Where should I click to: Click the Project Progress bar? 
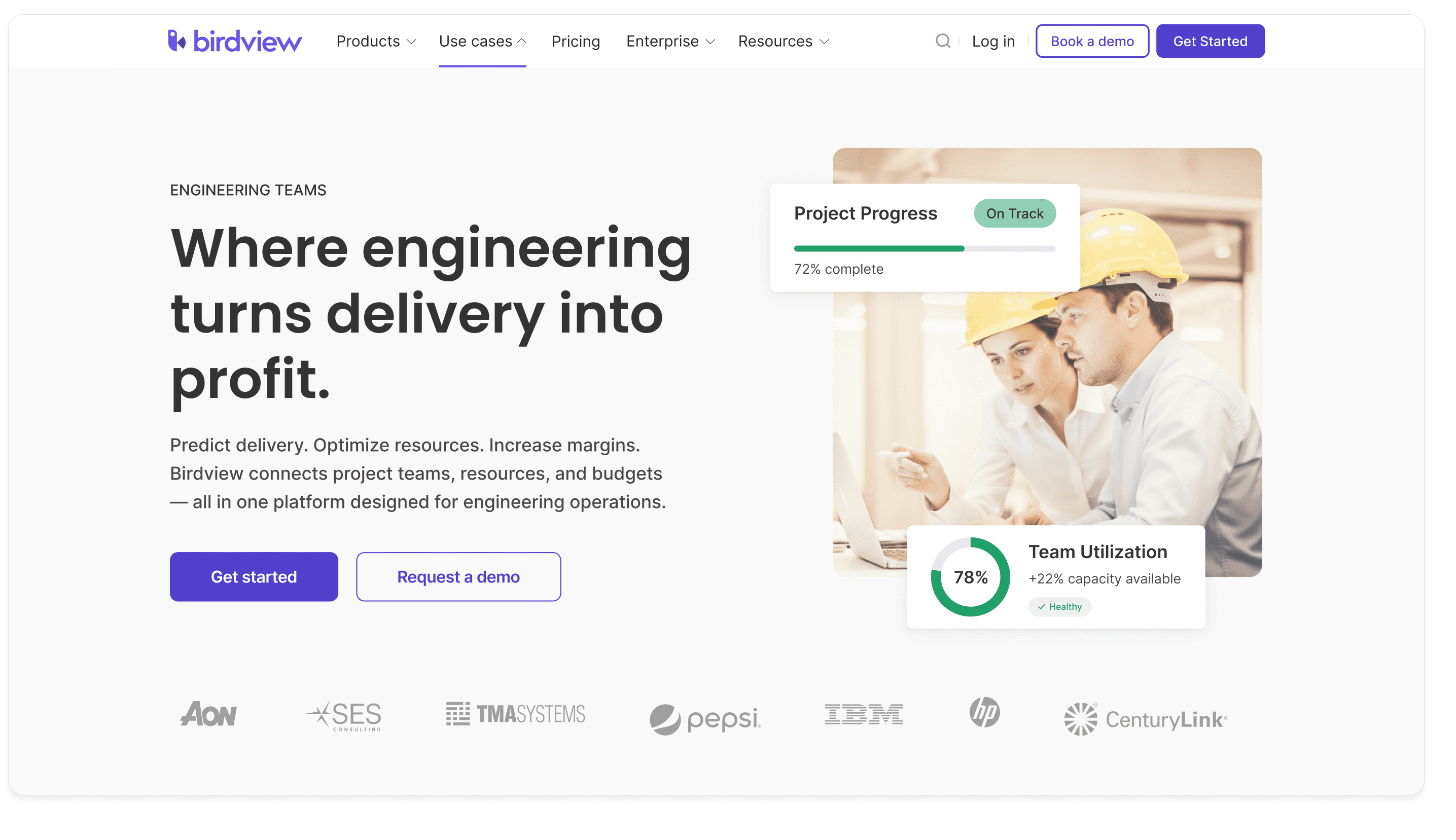click(925, 248)
